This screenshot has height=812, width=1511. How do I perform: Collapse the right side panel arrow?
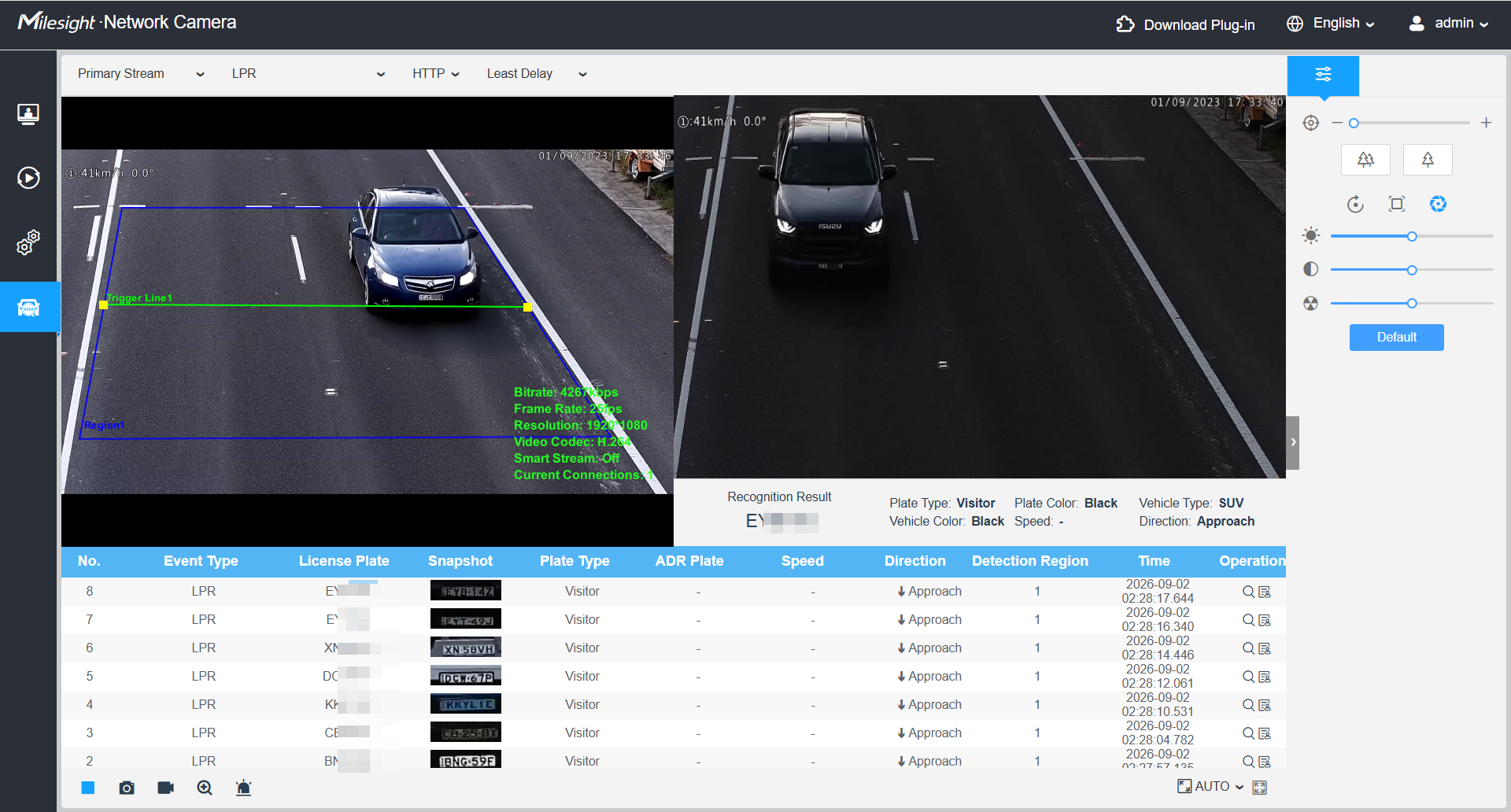point(1293,442)
